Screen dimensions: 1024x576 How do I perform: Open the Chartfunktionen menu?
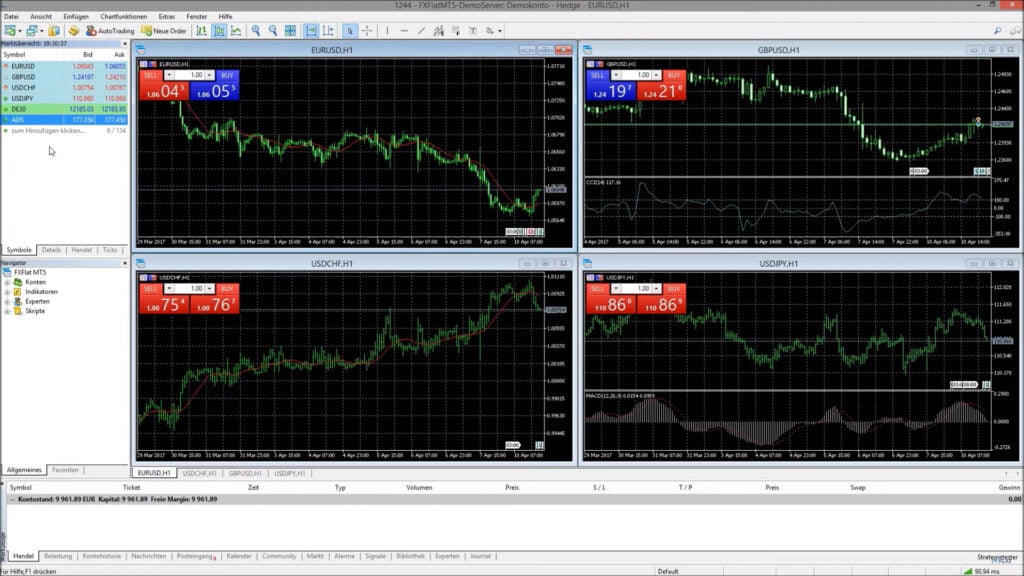click(123, 16)
